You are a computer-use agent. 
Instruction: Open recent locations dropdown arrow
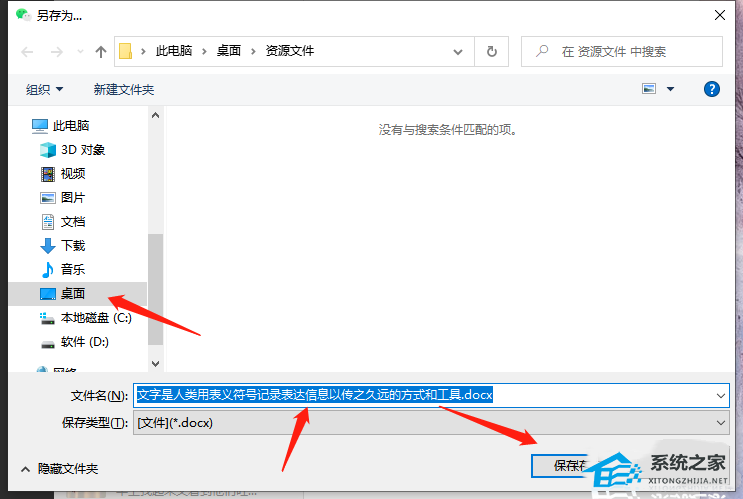click(x=80, y=52)
